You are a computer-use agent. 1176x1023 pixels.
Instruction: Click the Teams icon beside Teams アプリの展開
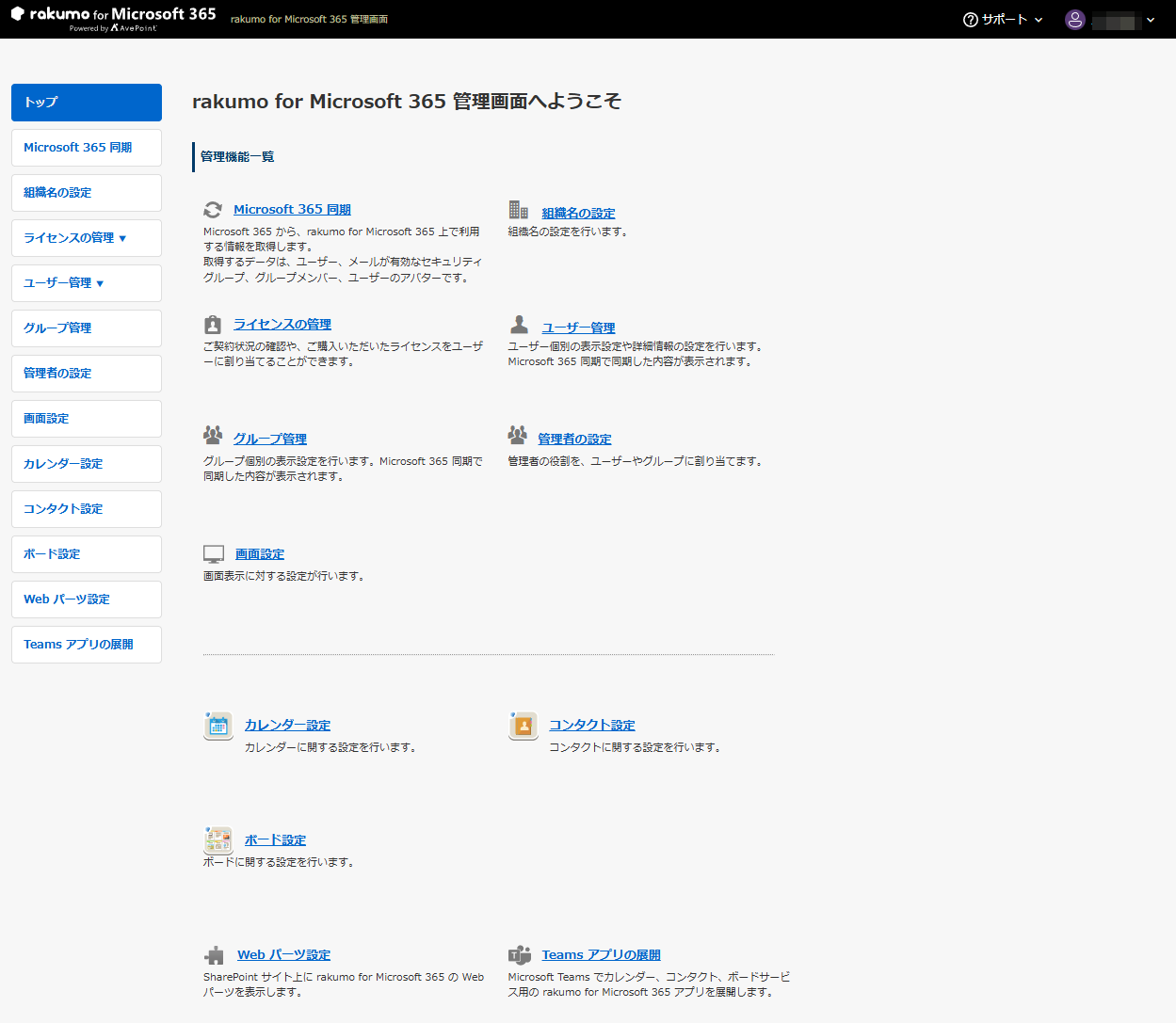tap(520, 955)
